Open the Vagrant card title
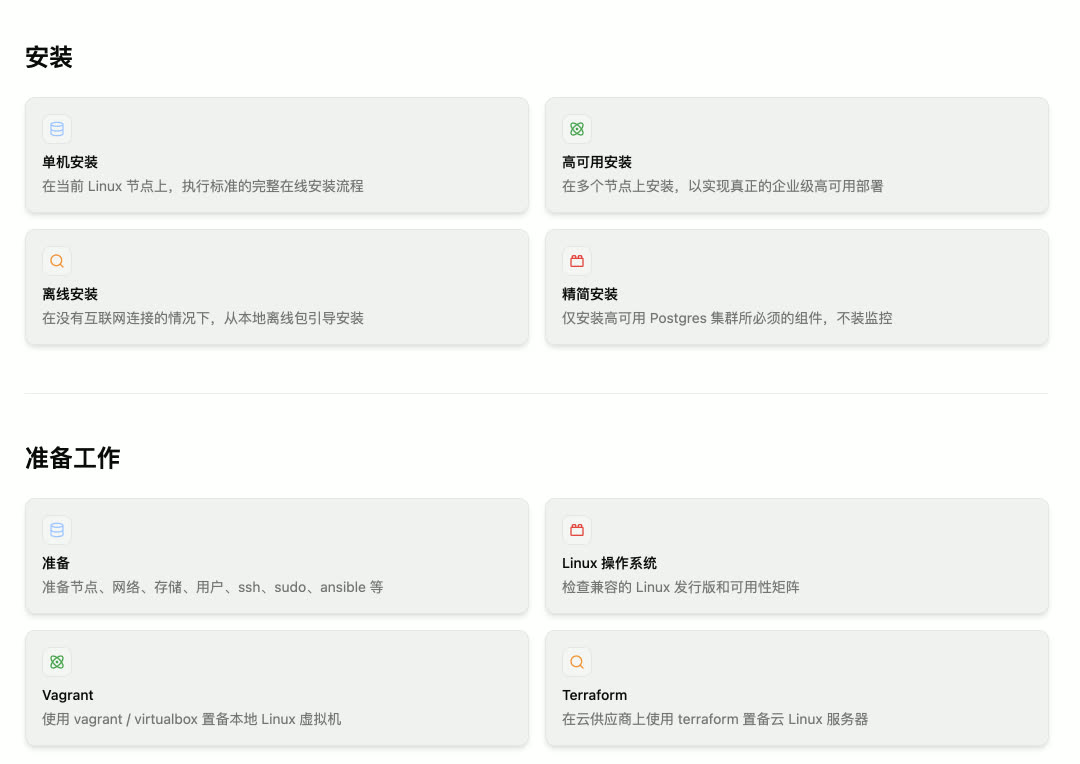Viewport: 1080px width, 764px height. click(68, 695)
